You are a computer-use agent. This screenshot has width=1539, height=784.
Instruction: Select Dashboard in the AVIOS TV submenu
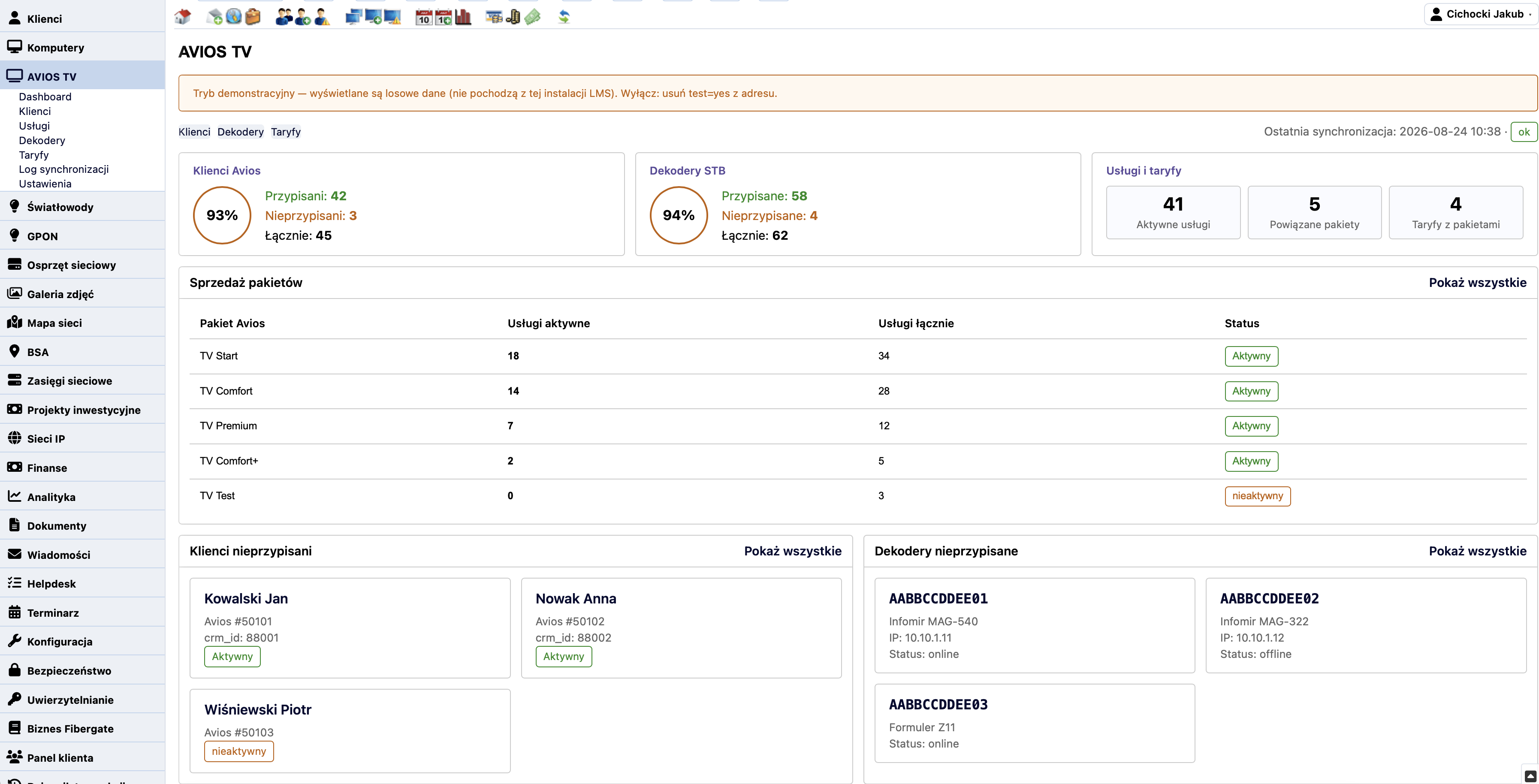tap(45, 96)
